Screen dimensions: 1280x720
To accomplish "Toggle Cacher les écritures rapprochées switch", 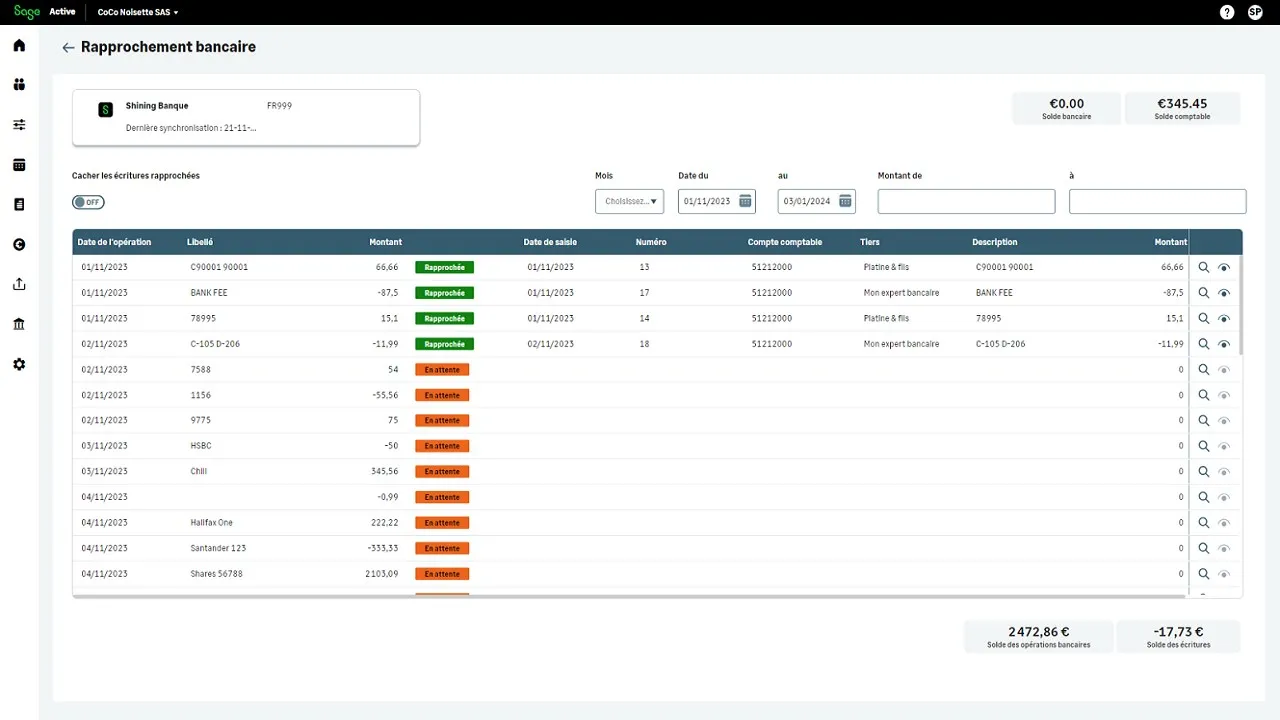I will pos(88,202).
